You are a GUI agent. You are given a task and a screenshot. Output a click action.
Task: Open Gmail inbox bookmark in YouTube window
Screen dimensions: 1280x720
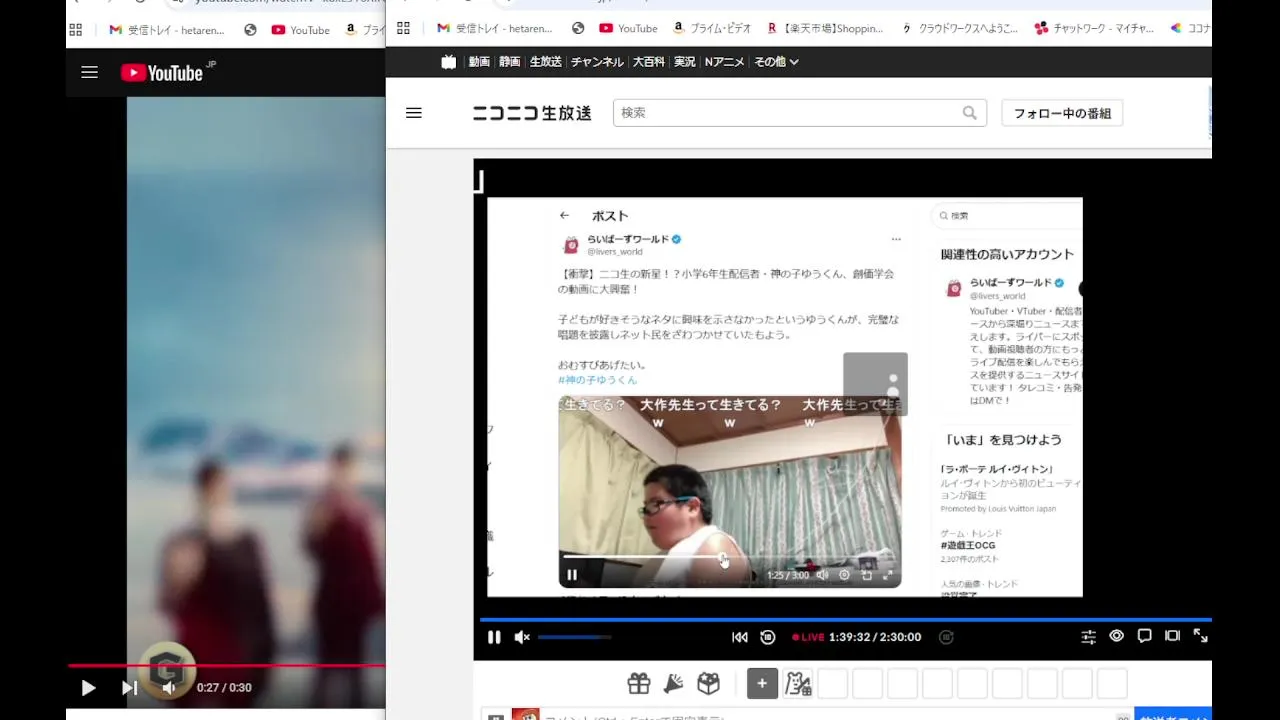167,30
